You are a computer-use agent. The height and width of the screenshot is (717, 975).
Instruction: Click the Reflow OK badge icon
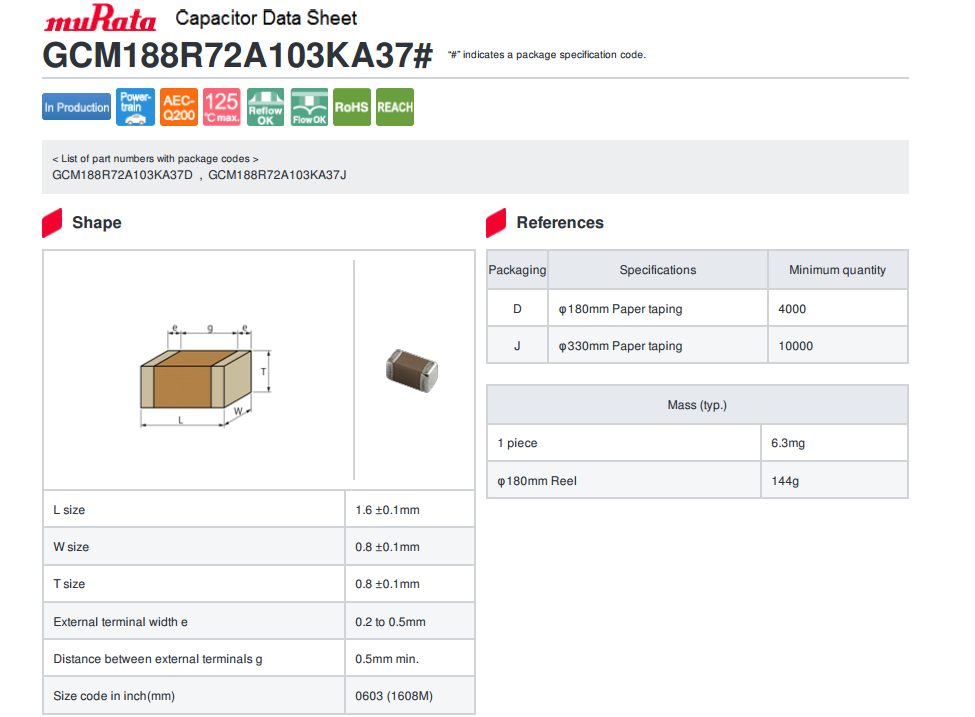point(266,107)
